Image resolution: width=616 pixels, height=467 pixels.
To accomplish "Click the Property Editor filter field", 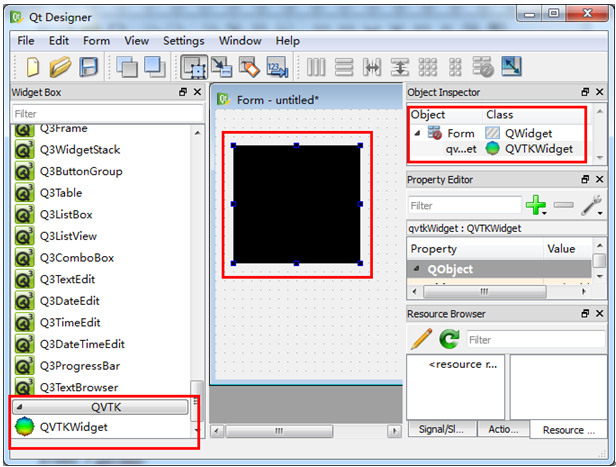I will 465,205.
